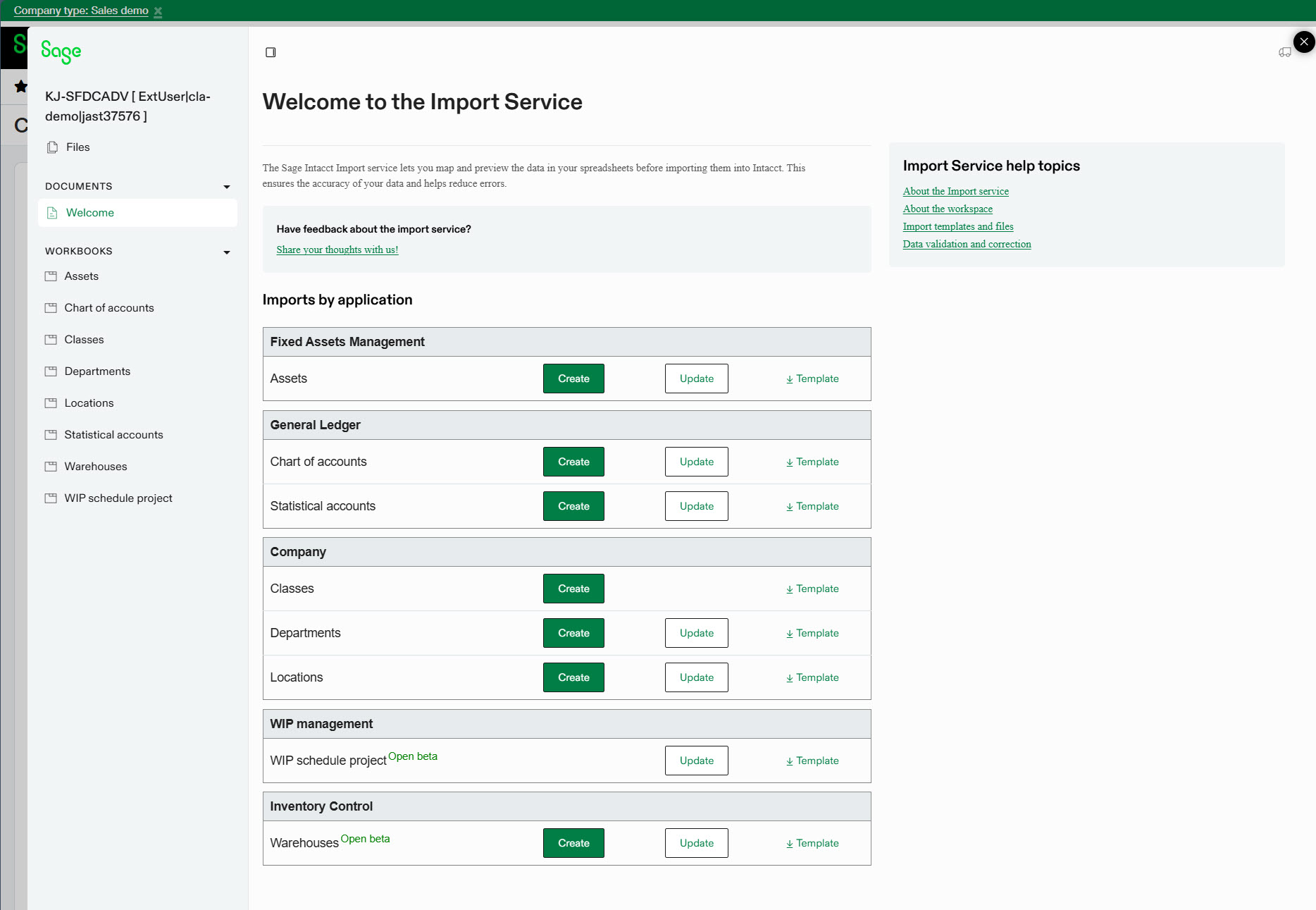Click the Chart of accounts workbook icon

click(51, 307)
